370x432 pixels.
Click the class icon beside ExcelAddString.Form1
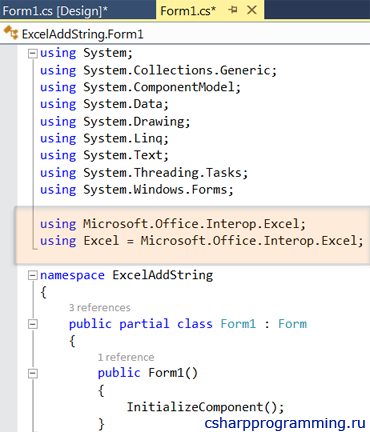click(11, 33)
